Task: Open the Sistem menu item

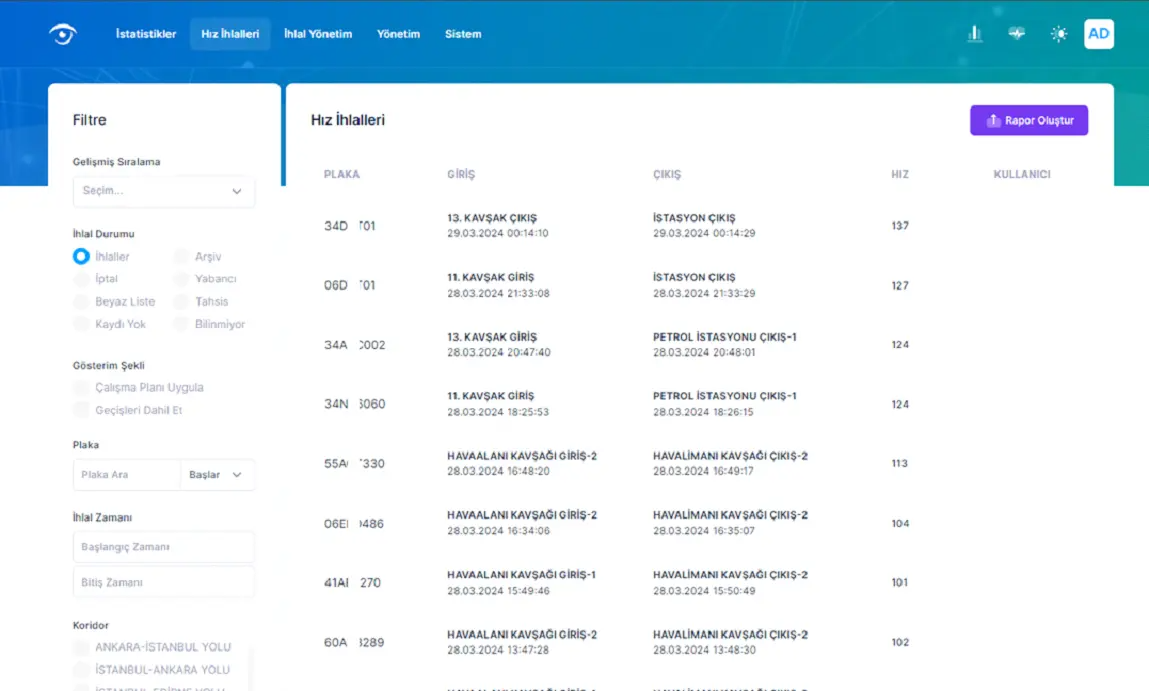Action: (x=463, y=34)
